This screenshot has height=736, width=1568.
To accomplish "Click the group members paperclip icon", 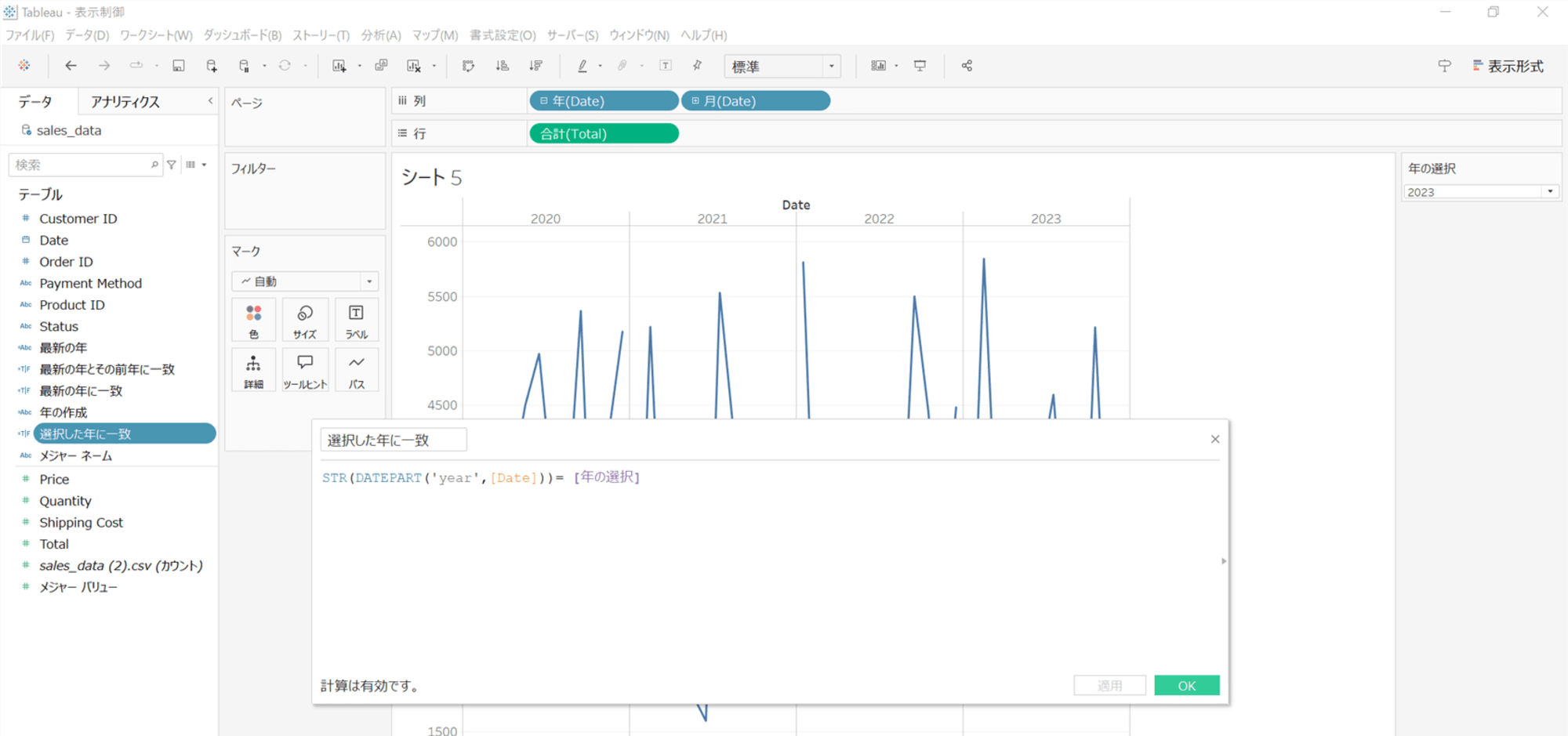I will [x=622, y=66].
